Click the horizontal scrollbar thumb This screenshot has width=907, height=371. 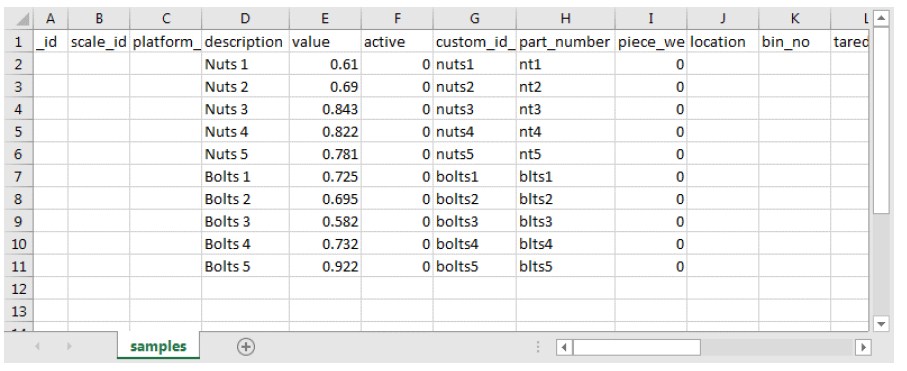tap(636, 347)
